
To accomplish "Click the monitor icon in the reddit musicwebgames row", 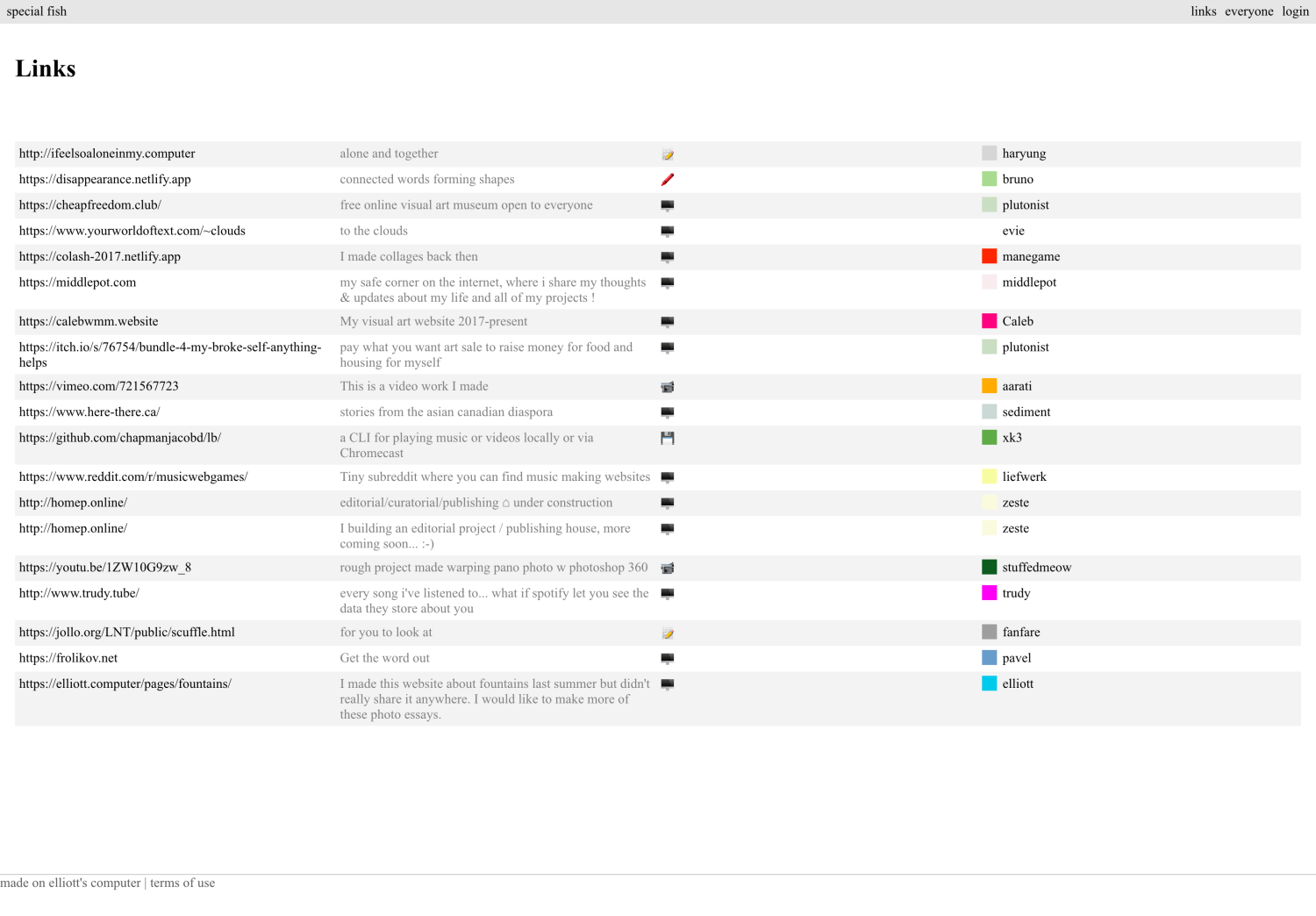I will pos(667,477).
